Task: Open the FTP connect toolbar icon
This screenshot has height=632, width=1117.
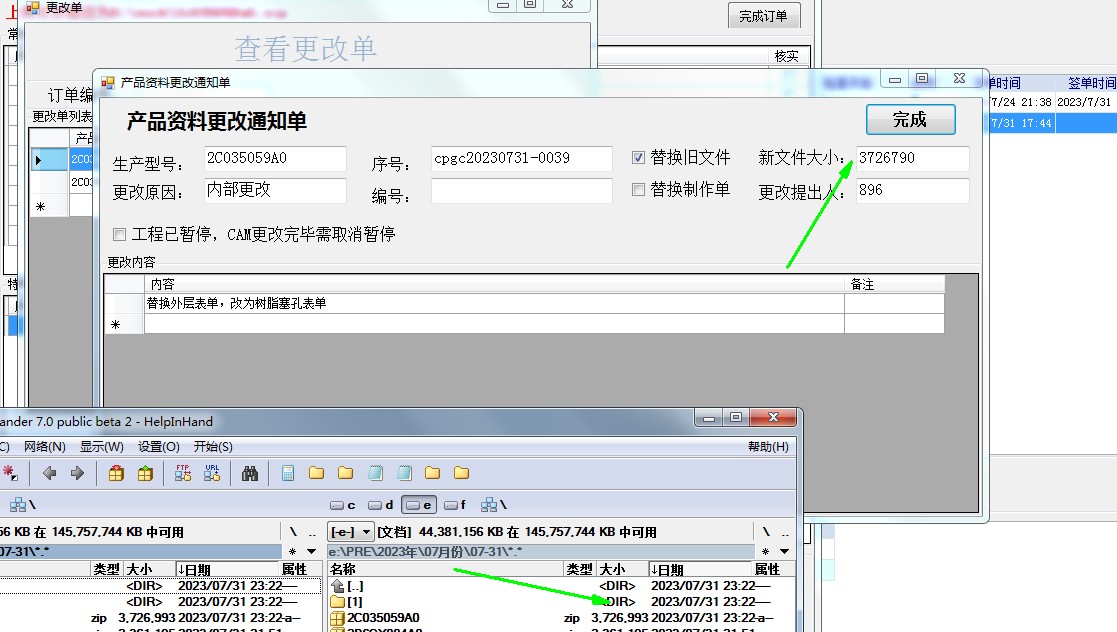Action: [183, 473]
